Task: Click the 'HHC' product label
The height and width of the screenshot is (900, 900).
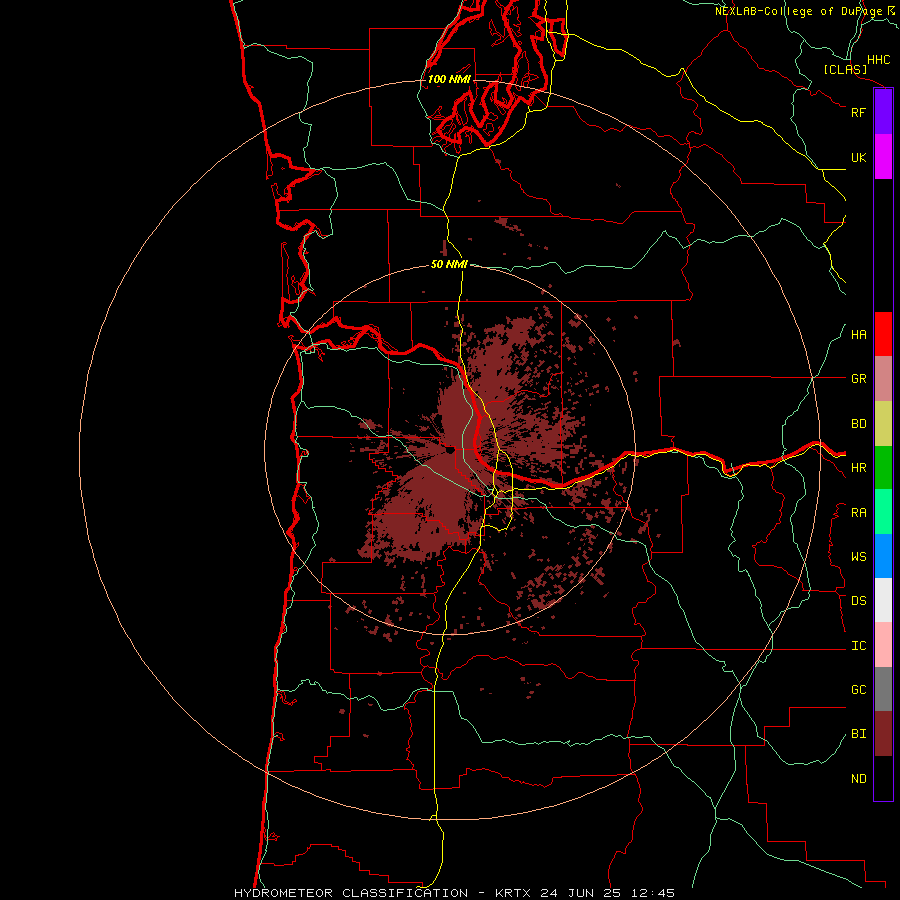Action: pyautogui.click(x=879, y=60)
